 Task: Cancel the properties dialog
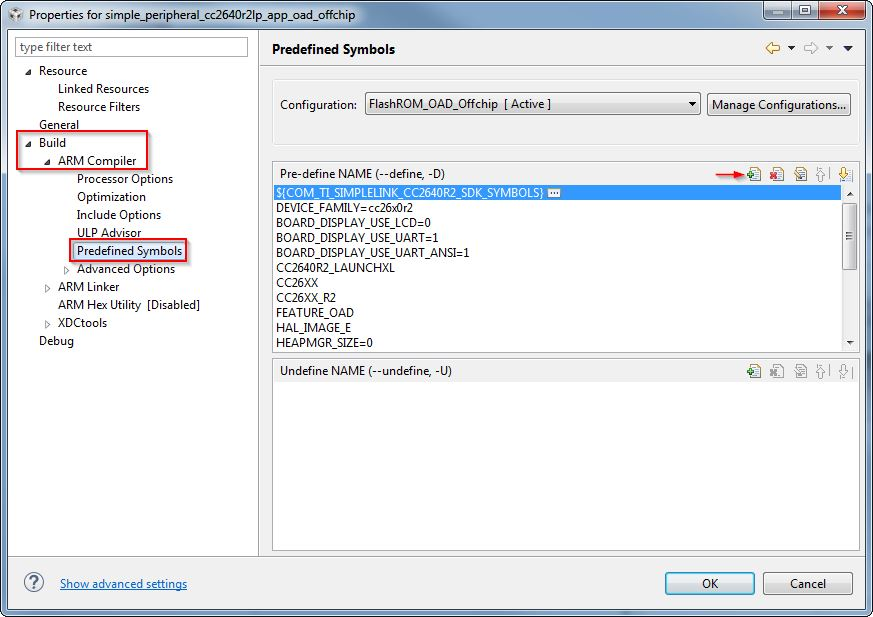pos(807,584)
